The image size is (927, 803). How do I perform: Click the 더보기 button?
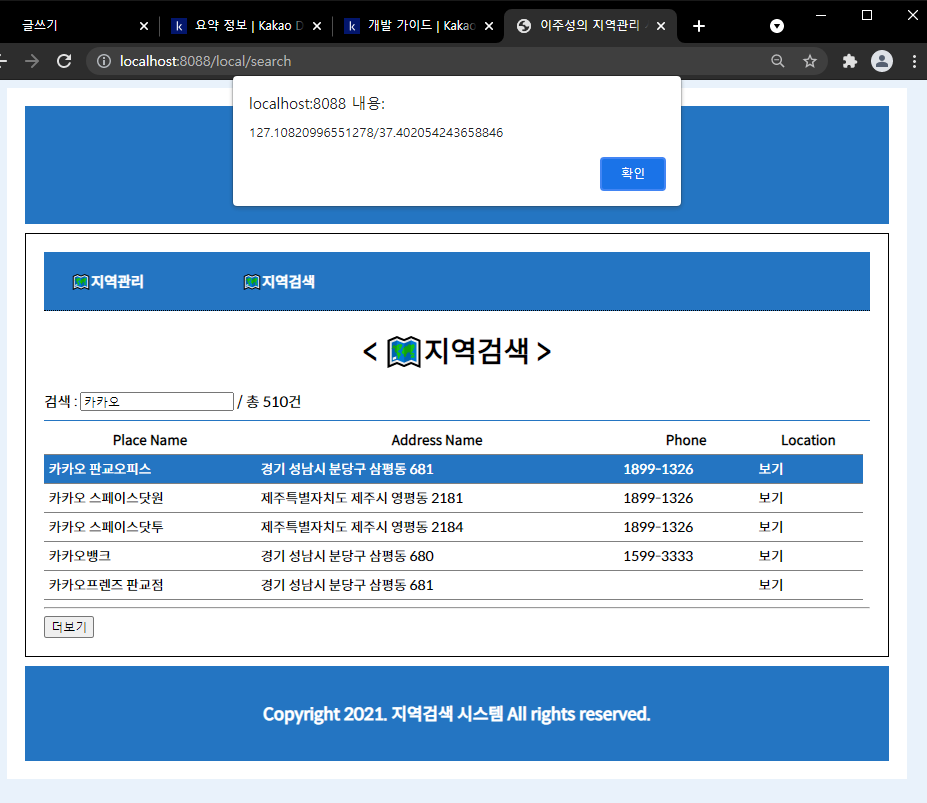[69, 627]
